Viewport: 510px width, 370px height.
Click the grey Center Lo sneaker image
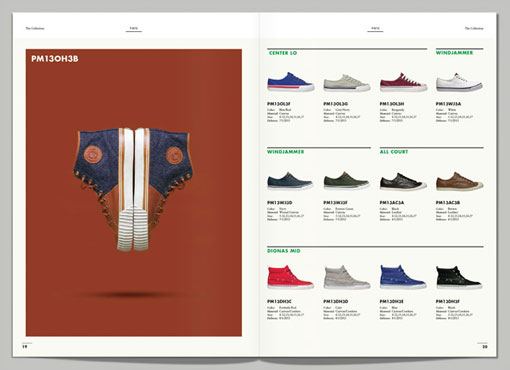click(347, 83)
